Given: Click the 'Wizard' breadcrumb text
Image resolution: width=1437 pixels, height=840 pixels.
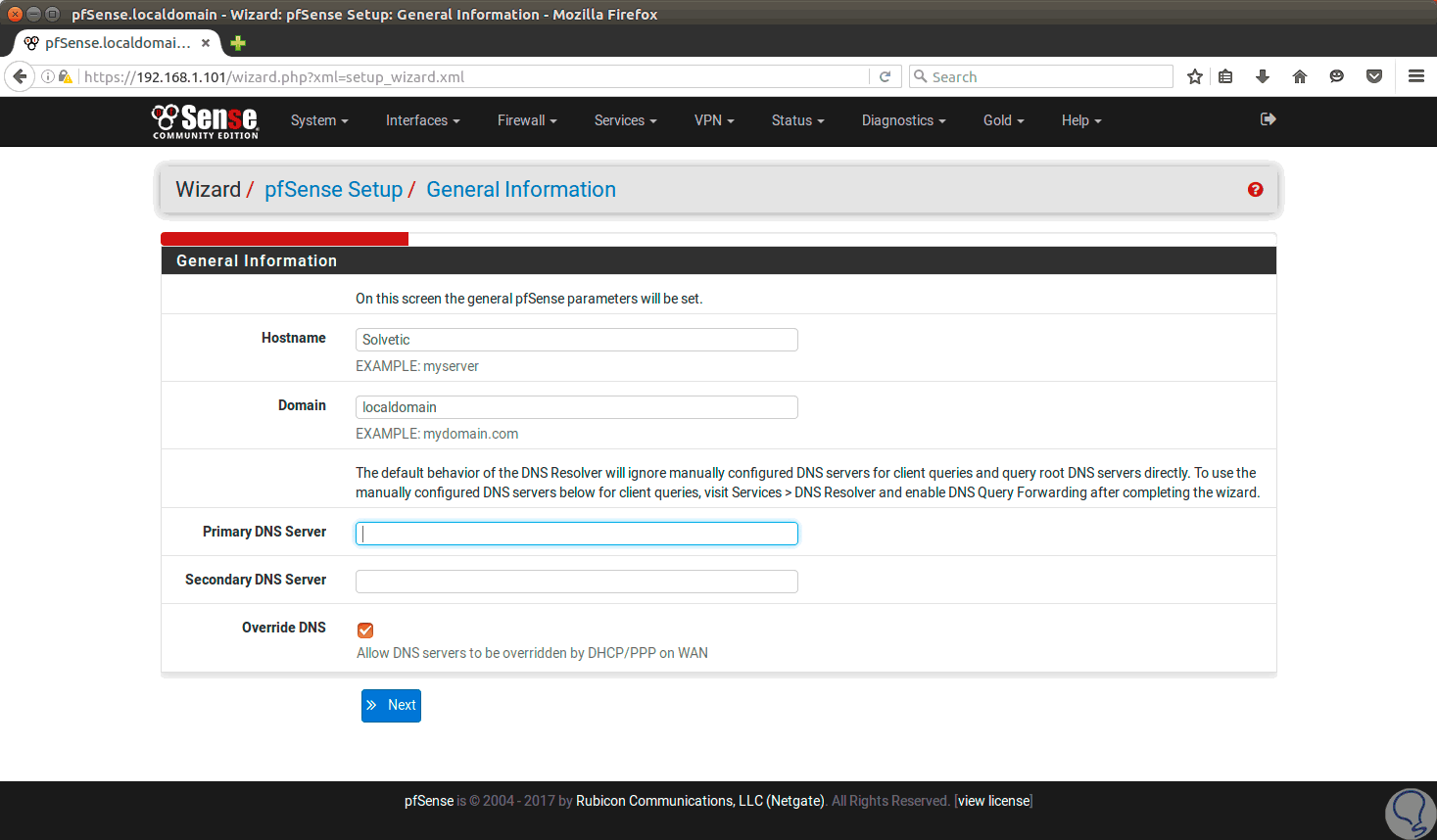Looking at the screenshot, I should pyautogui.click(x=208, y=190).
